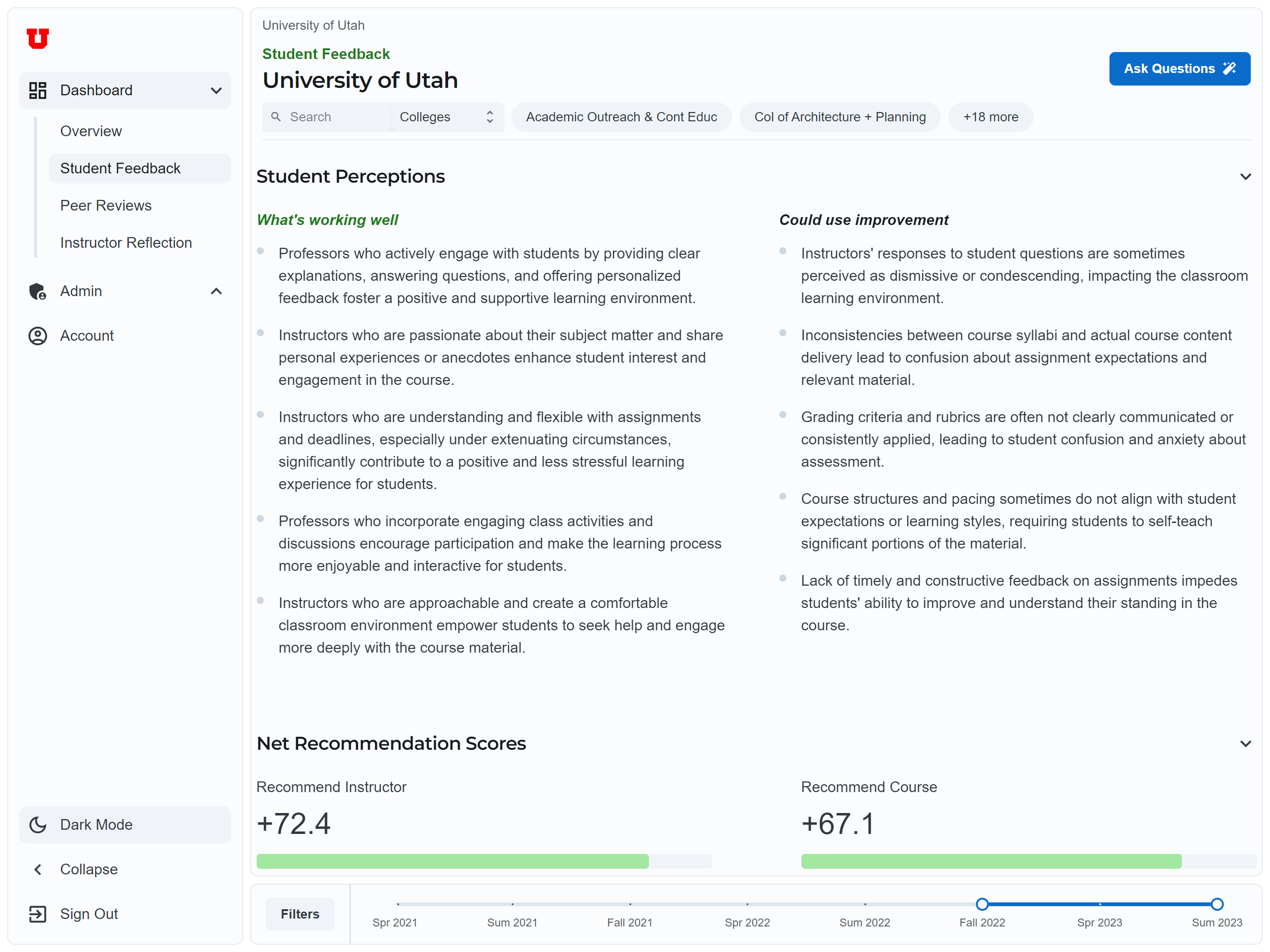Go to Instructor Reflection
This screenshot has width=1270, height=952.
[126, 242]
